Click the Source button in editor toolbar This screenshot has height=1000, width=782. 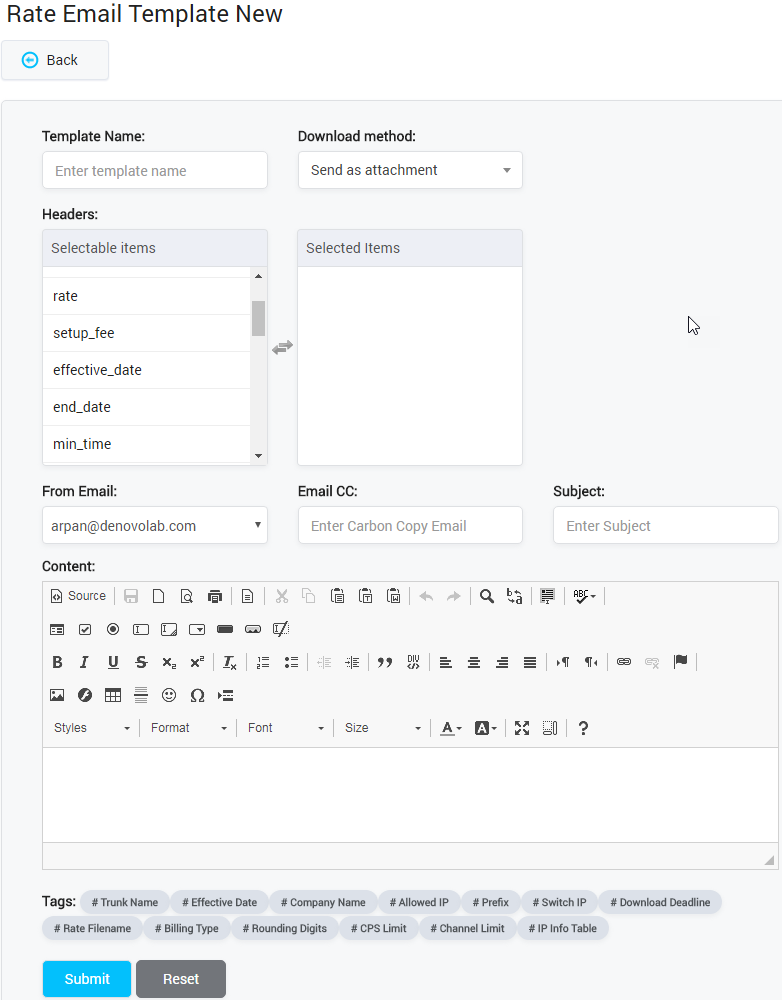tap(78, 596)
